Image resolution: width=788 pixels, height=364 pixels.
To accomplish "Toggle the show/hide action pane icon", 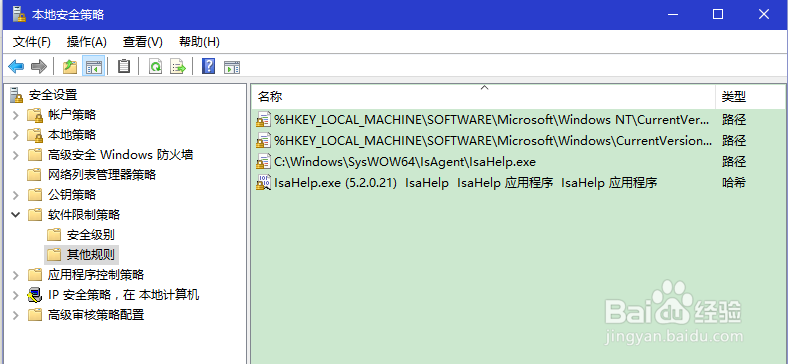I will tap(232, 66).
